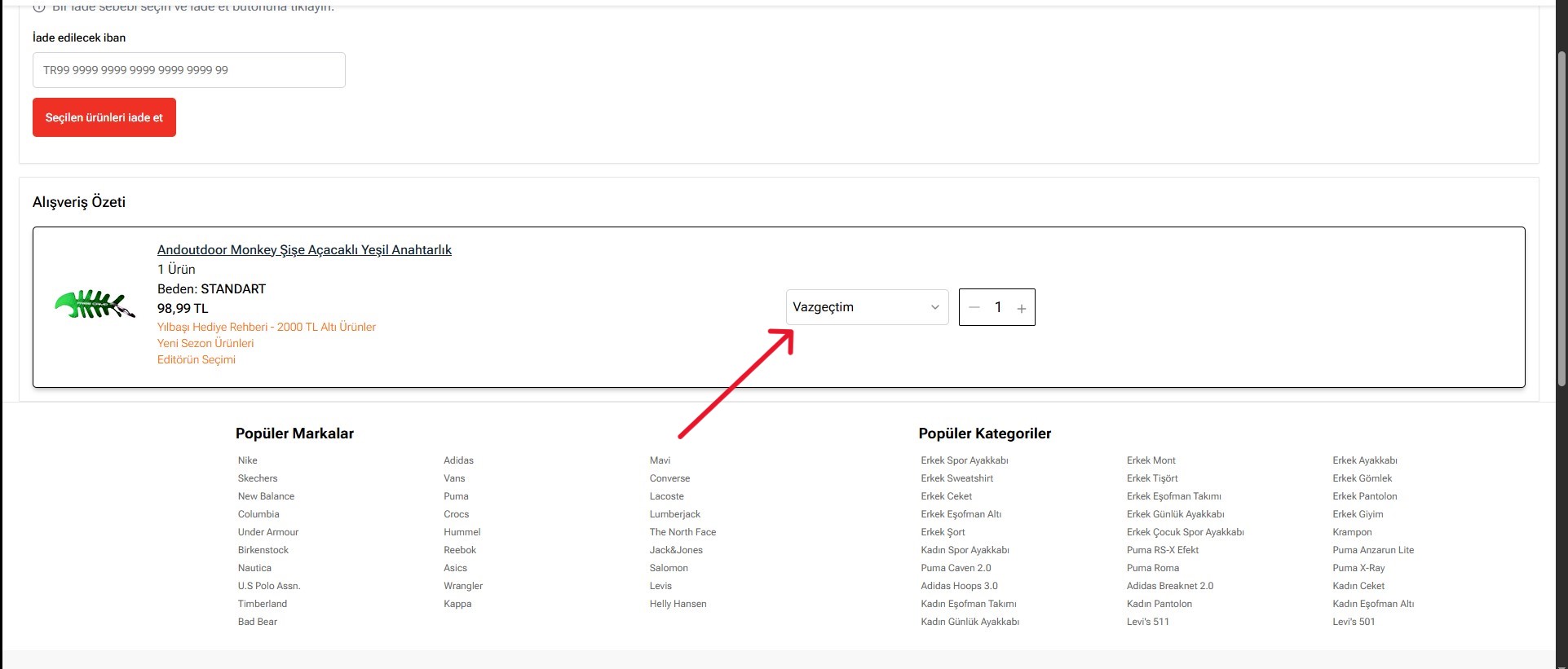The image size is (1568, 669).
Task: Open the Yılbaşı Hediye Rehberi campaign link
Action: click(x=267, y=327)
